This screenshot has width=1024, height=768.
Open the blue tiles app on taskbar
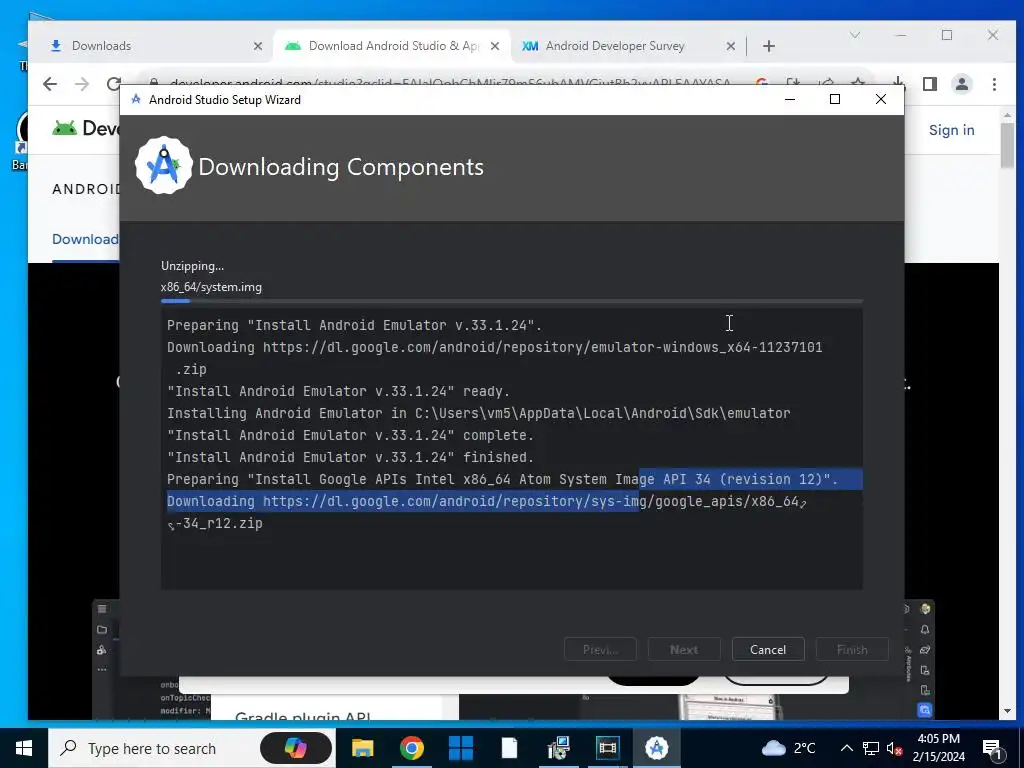click(x=460, y=748)
